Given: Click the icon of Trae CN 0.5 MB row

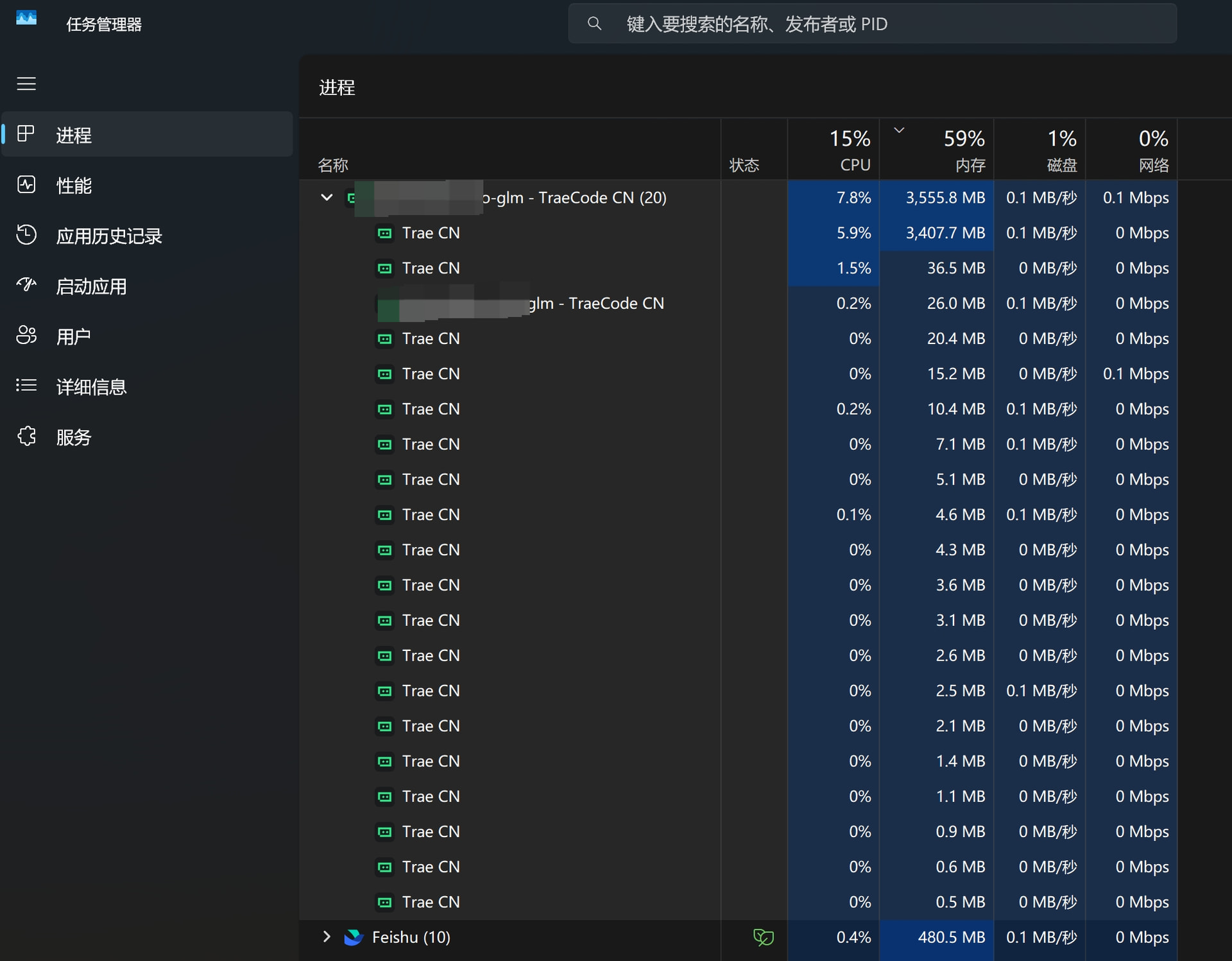Looking at the screenshot, I should (x=384, y=903).
